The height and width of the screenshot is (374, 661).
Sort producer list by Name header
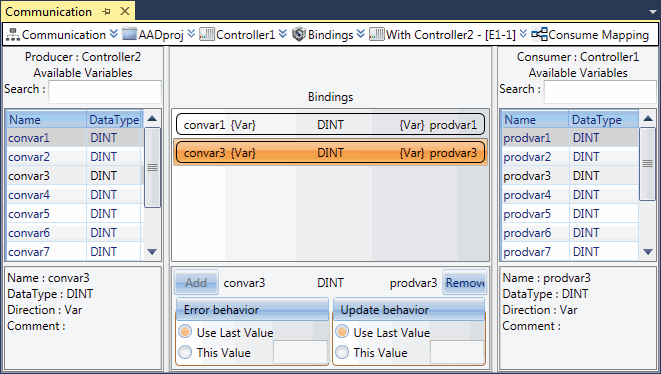(x=46, y=120)
